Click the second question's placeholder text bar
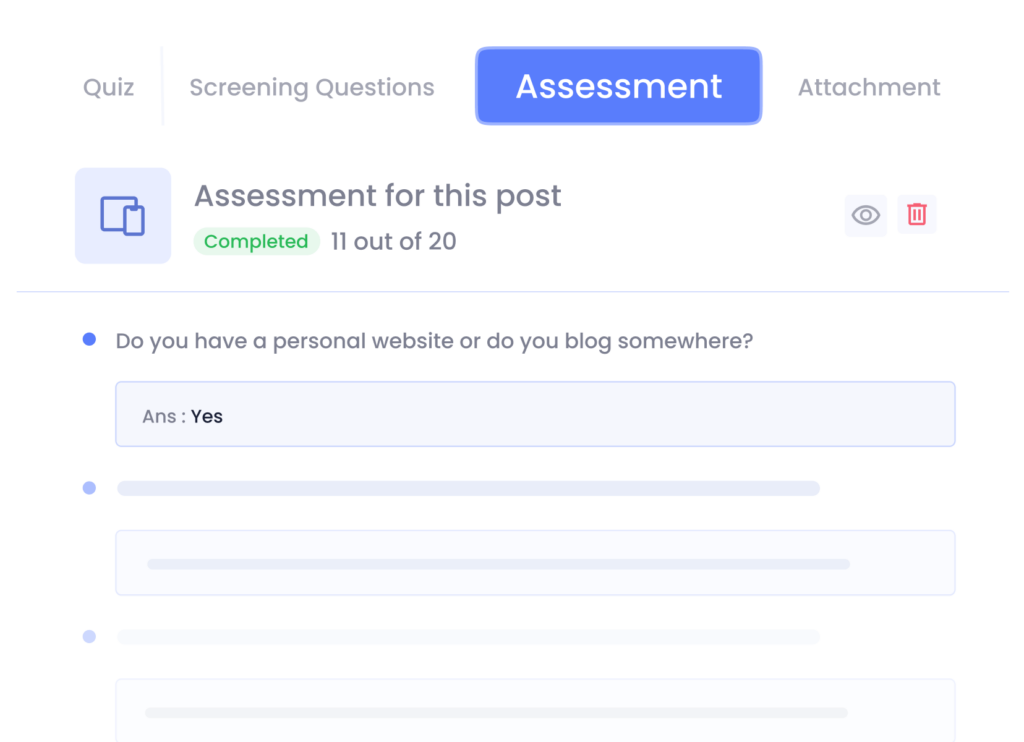 468,488
